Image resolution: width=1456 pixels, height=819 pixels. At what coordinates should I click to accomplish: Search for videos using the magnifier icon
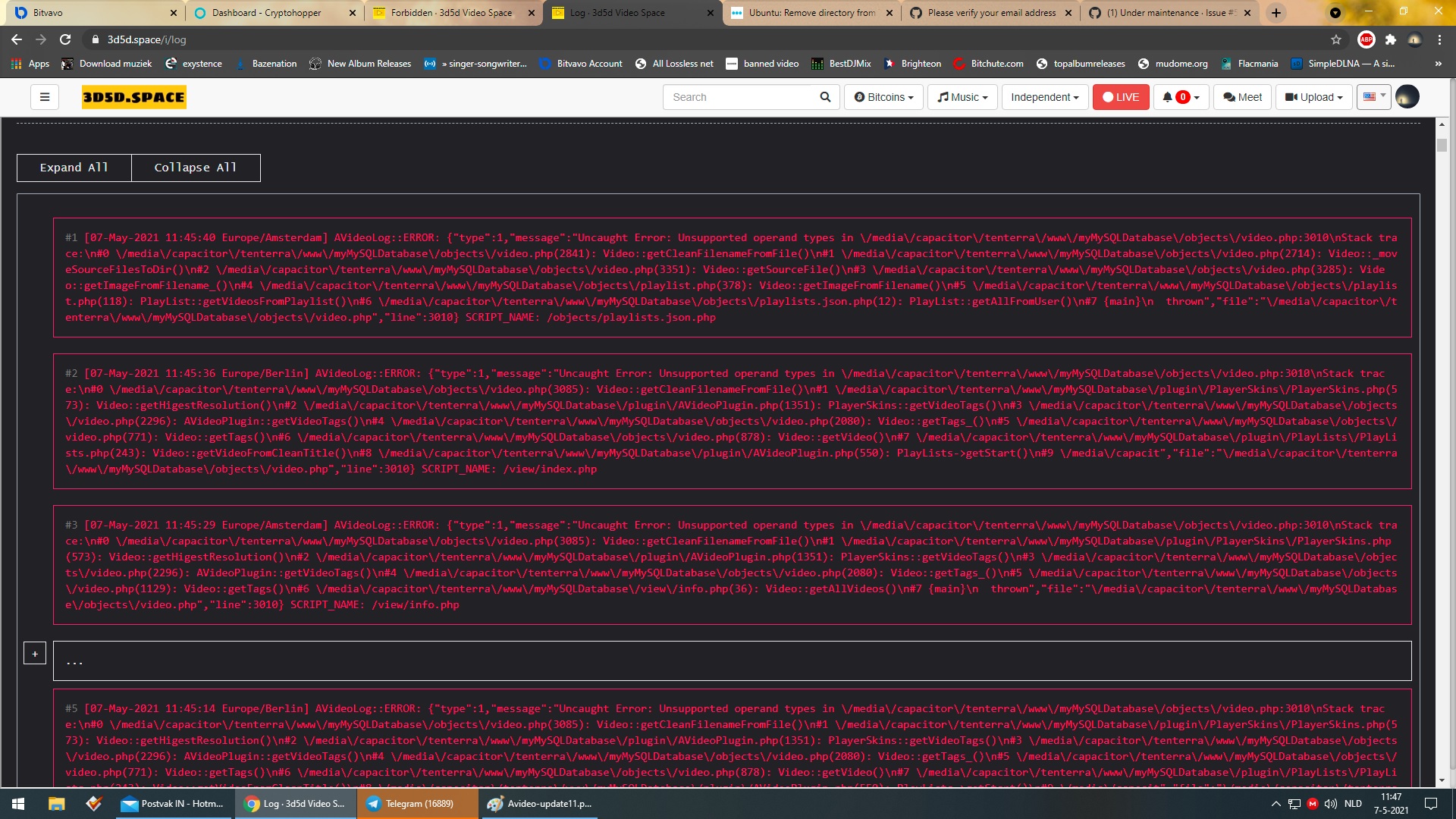point(825,97)
